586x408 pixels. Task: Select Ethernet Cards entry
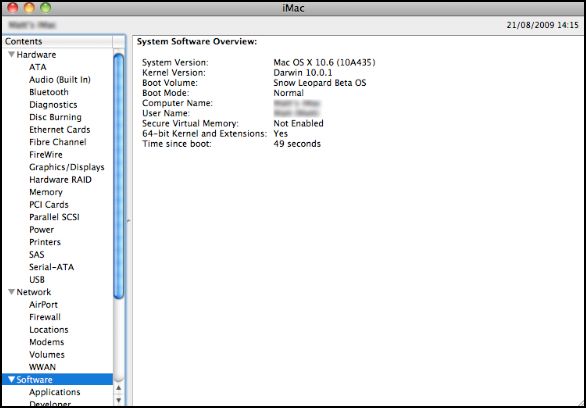coord(59,130)
